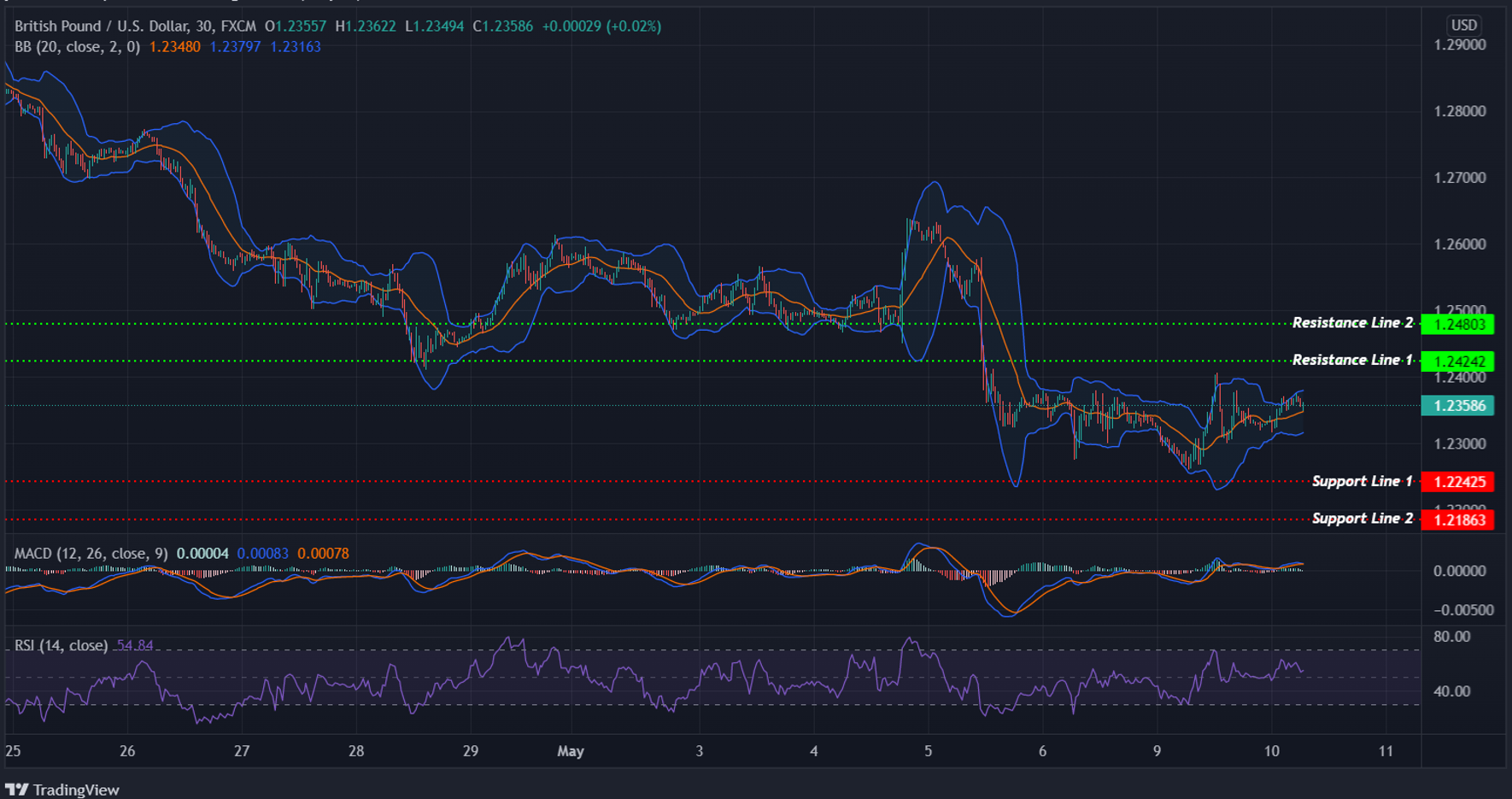Click the May label on the date axis
The height and width of the screenshot is (799, 1512).
tap(571, 751)
